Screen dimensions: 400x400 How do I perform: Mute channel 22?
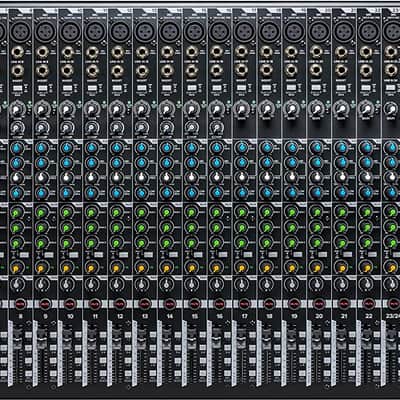click(x=368, y=304)
